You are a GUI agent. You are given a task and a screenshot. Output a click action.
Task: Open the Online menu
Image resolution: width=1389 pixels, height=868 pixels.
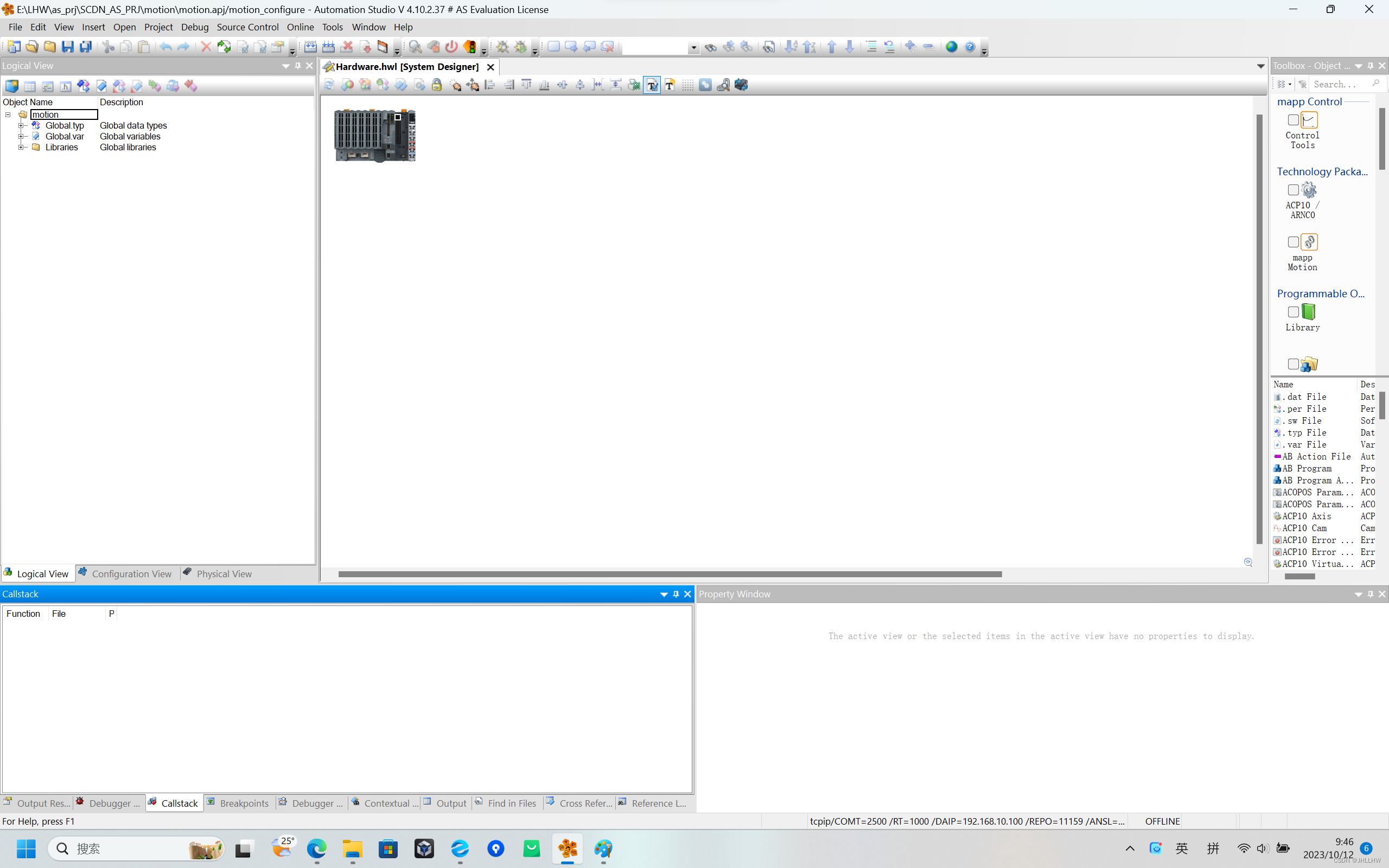coord(300,27)
